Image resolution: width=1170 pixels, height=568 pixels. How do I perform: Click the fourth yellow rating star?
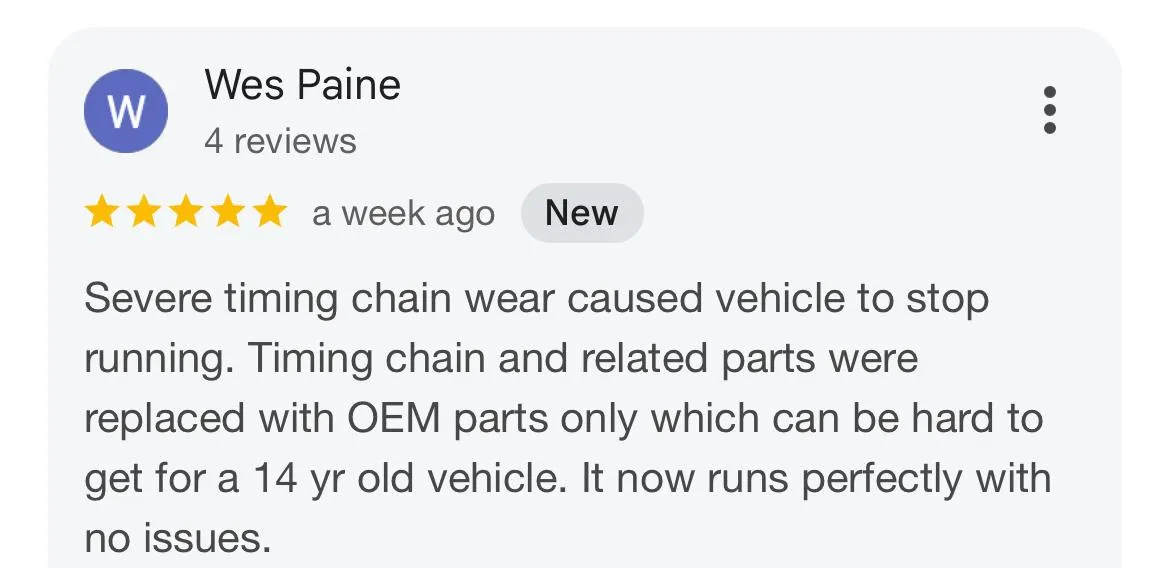coord(228,213)
